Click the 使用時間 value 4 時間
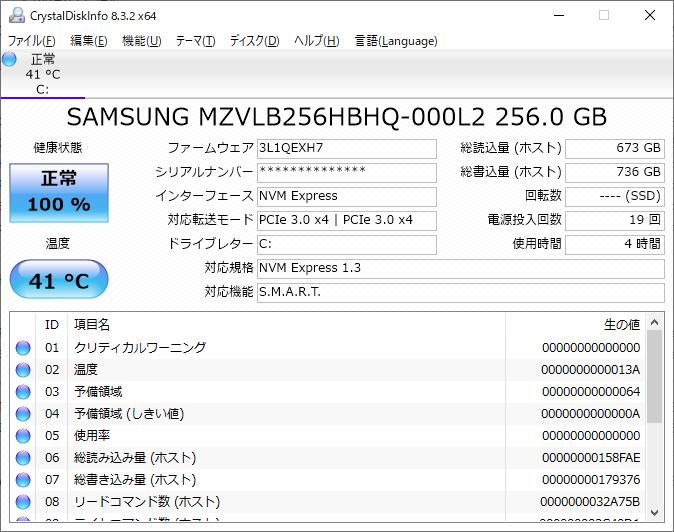The image size is (674, 532). 615,245
